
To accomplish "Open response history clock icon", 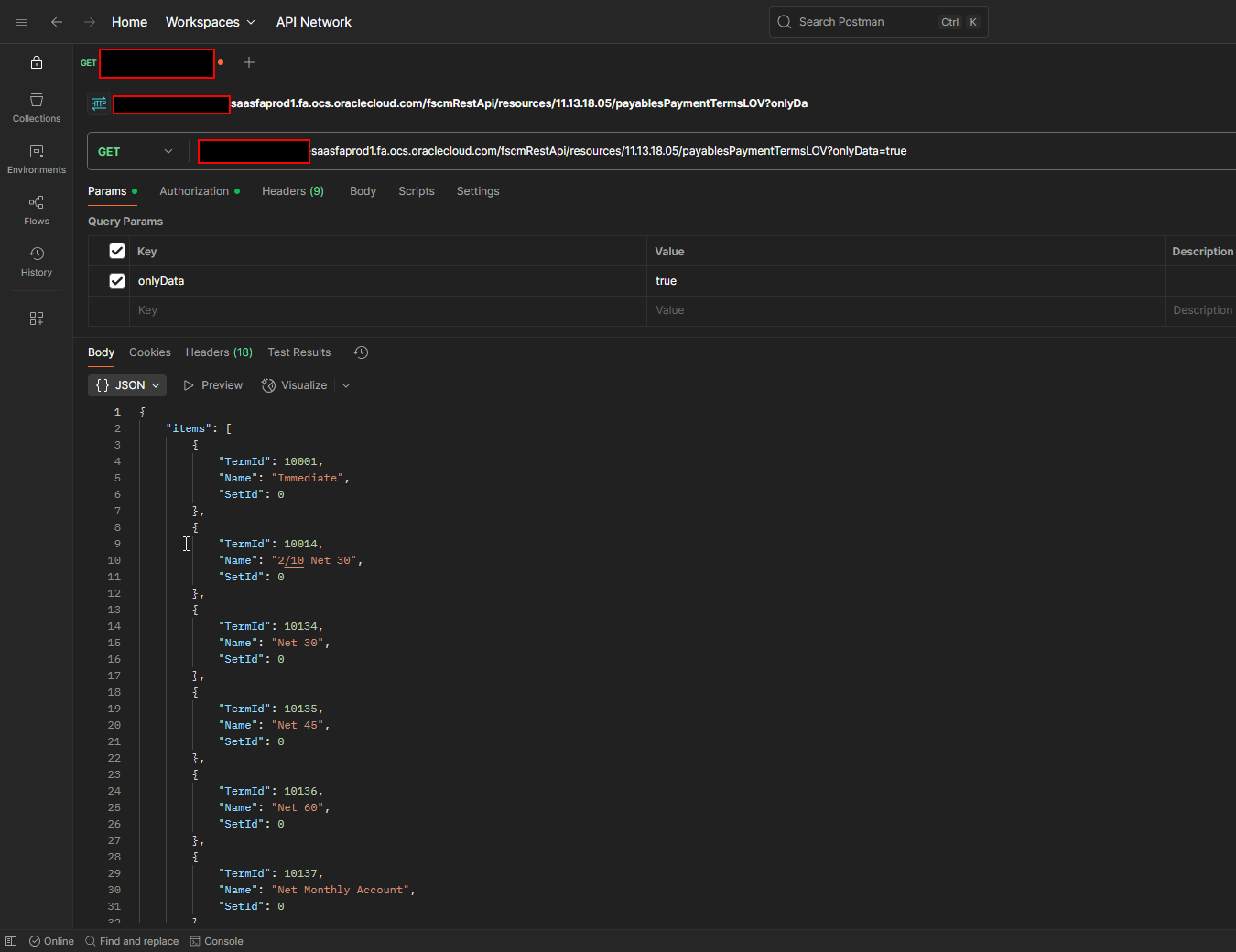I will 362,352.
